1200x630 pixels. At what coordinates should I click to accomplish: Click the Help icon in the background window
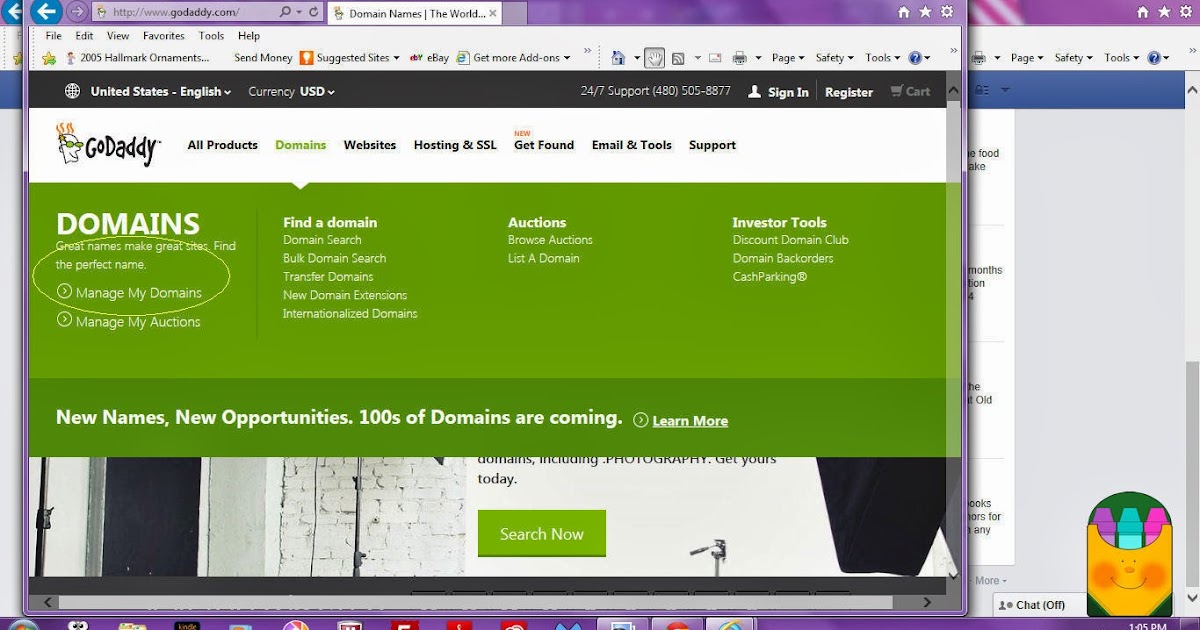click(1153, 58)
